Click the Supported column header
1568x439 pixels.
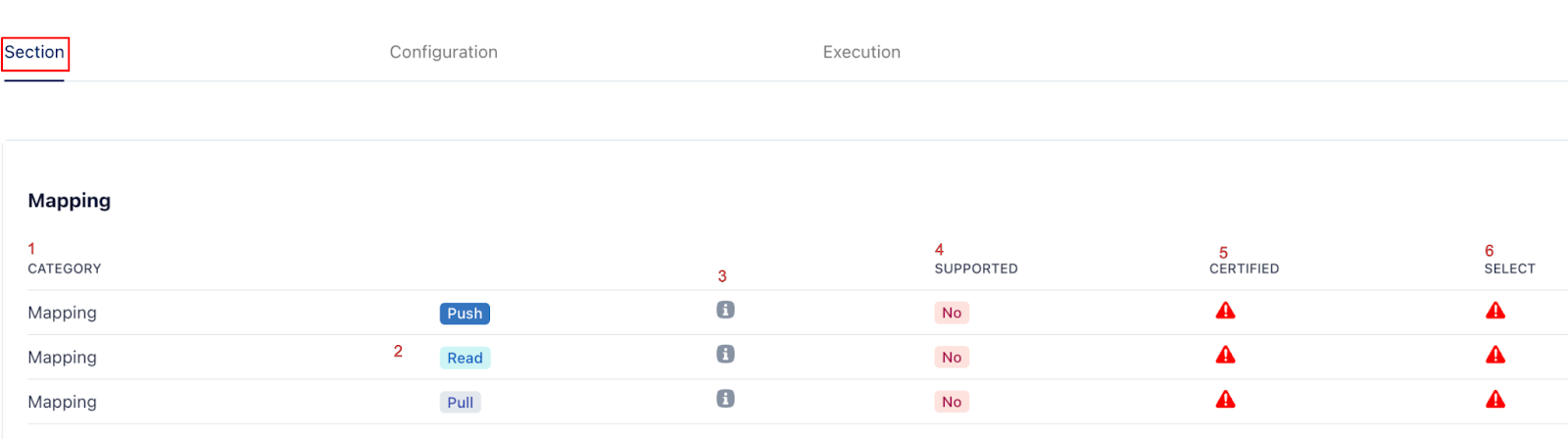975,268
